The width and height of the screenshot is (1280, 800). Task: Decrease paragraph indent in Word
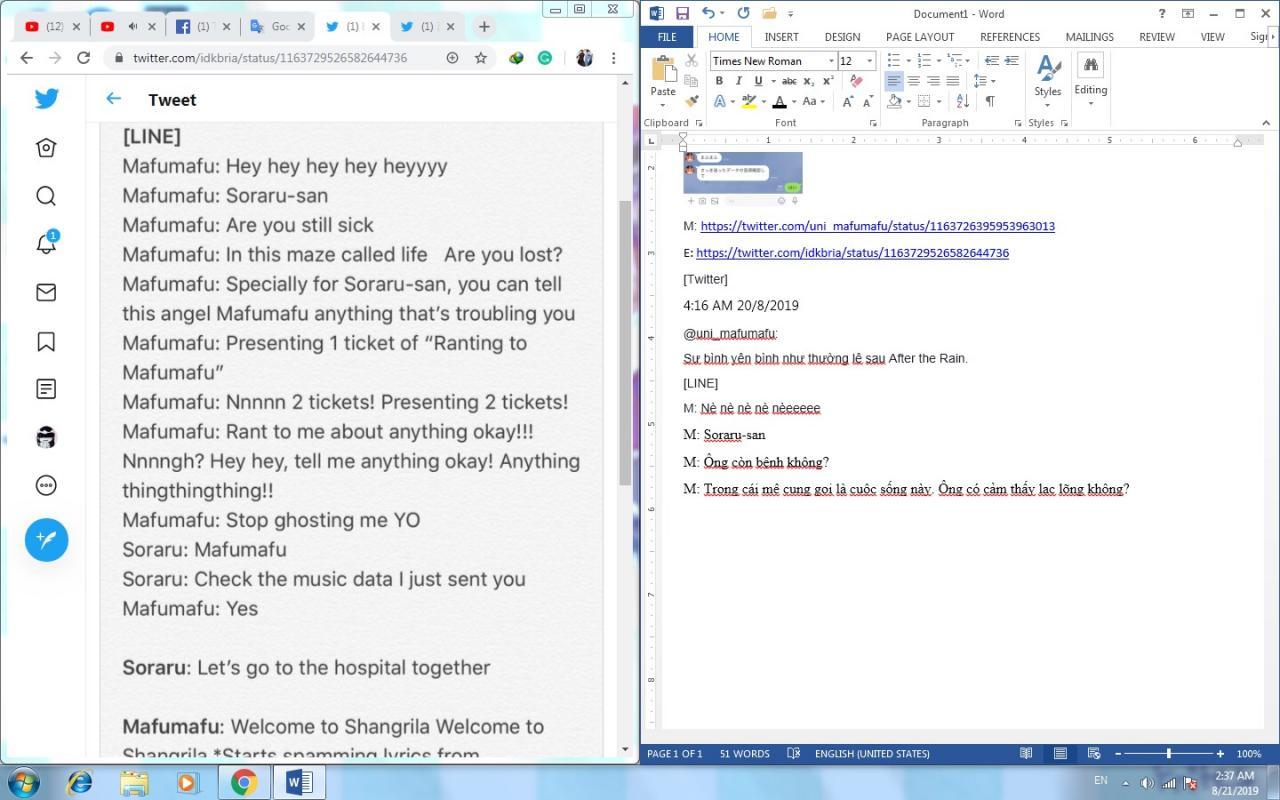[992, 61]
